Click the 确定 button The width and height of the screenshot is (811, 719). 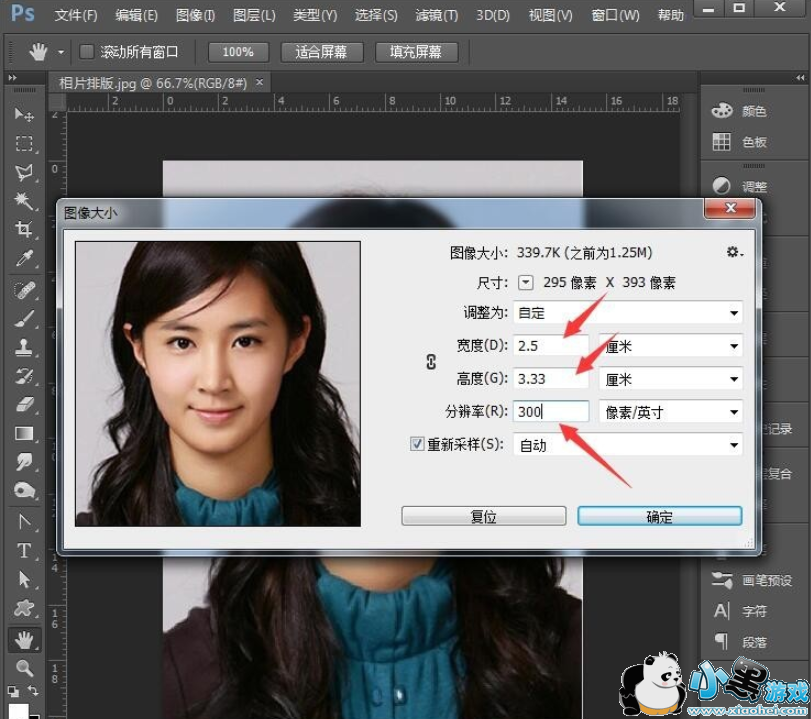click(659, 516)
